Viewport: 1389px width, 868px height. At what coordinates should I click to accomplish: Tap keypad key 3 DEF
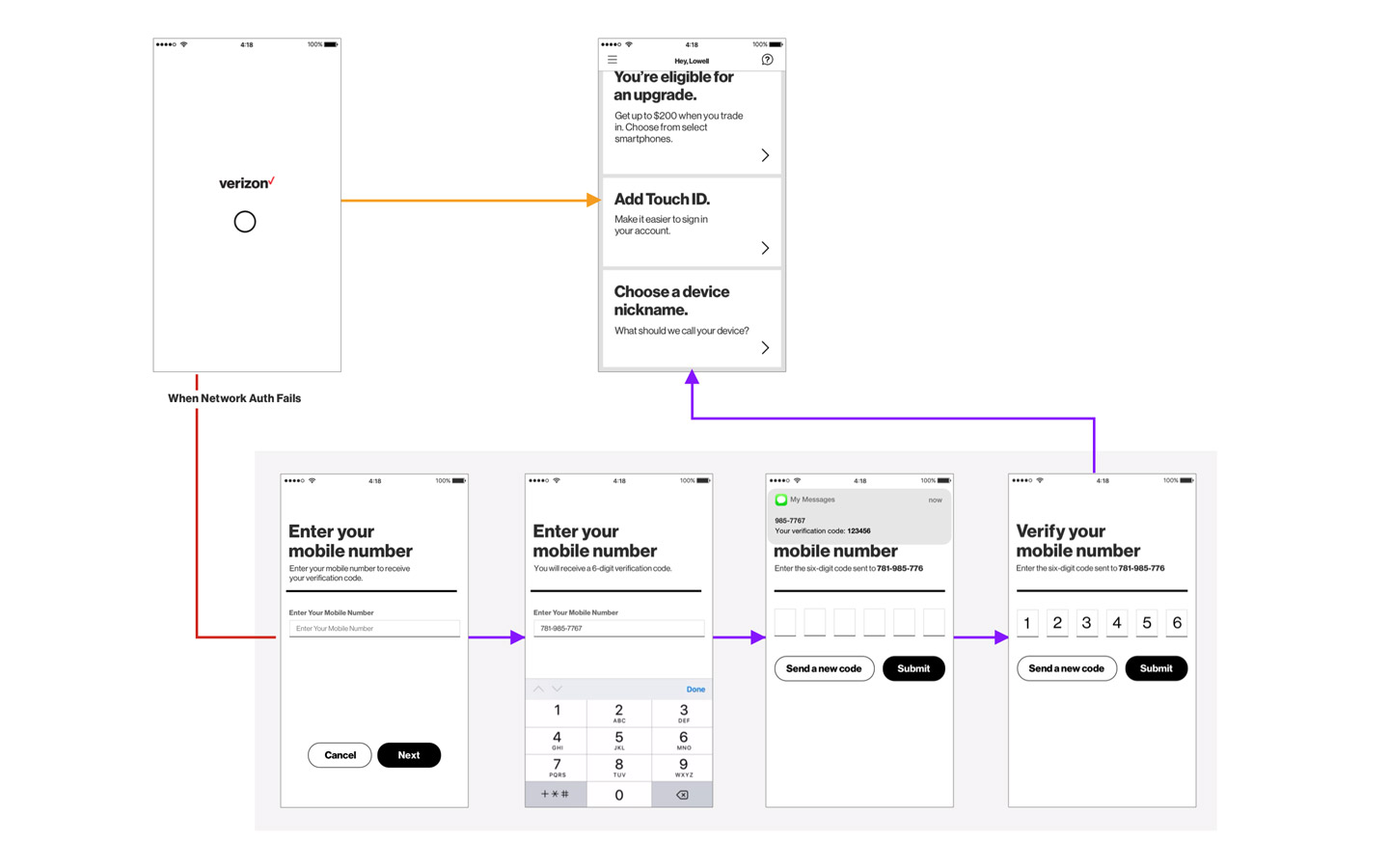(683, 713)
